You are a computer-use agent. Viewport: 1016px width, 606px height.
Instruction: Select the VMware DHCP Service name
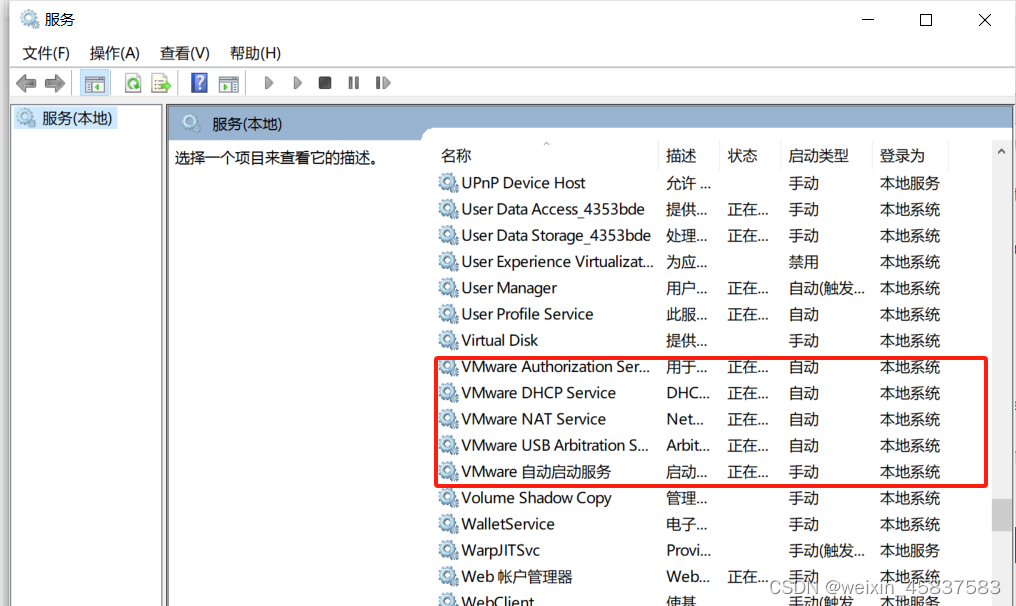coord(538,393)
